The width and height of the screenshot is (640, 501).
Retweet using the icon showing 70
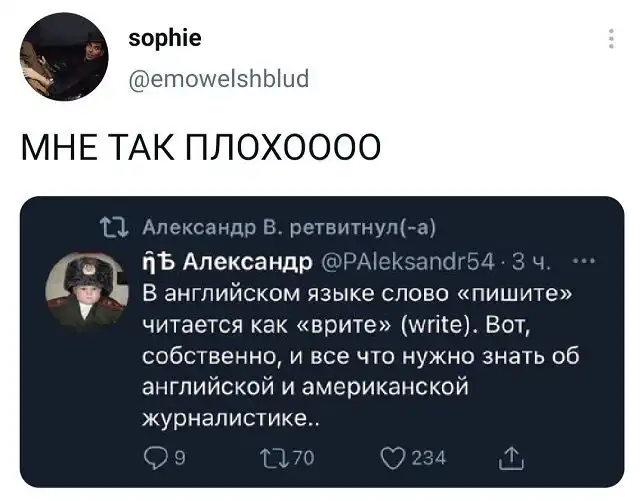(x=276, y=457)
